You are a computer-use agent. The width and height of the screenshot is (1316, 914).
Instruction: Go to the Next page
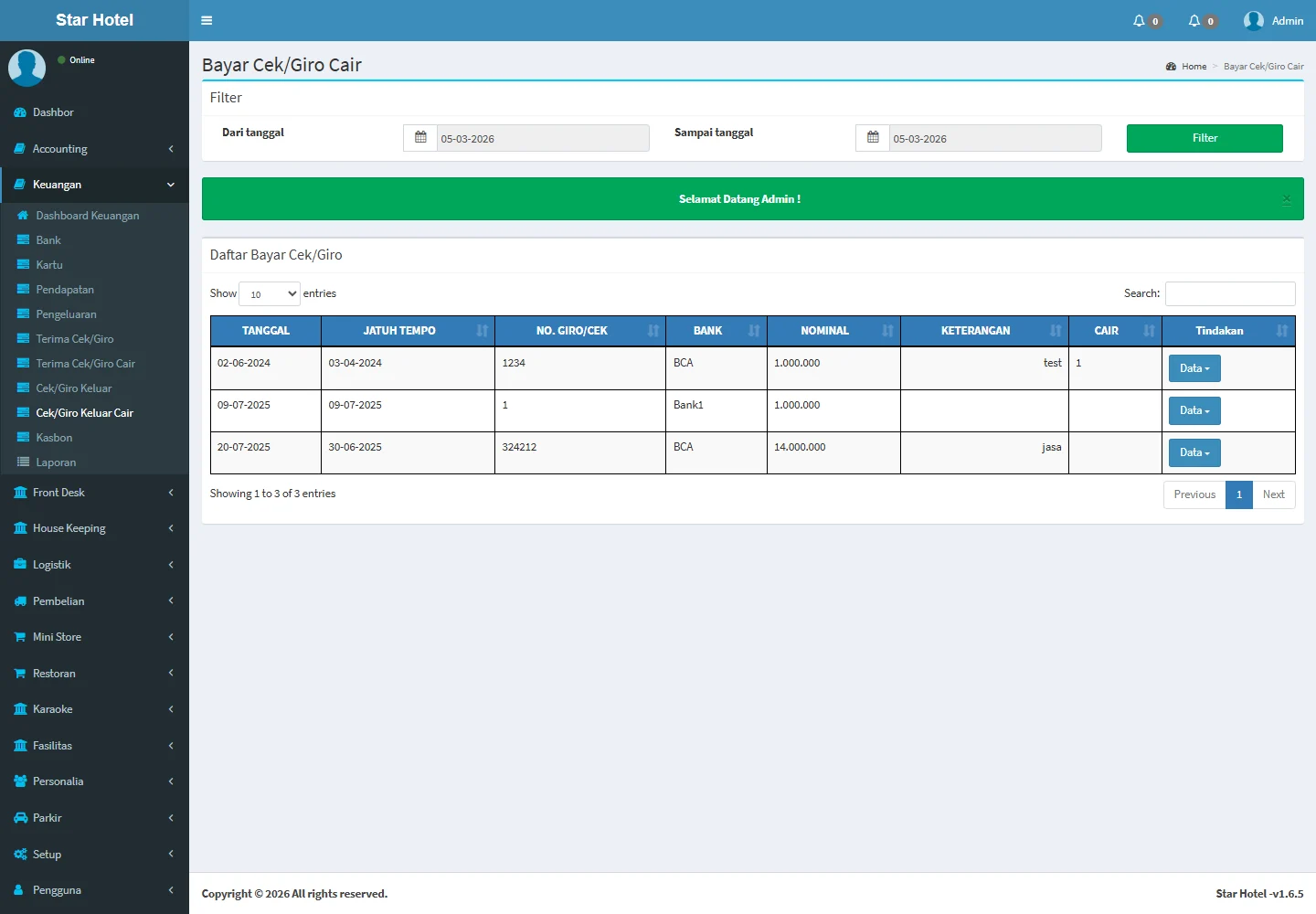1273,494
